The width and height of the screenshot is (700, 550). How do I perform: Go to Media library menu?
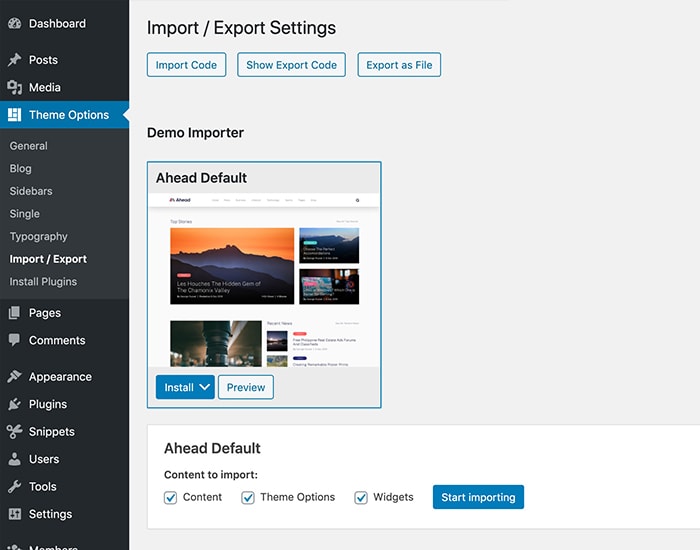pyautogui.click(x=45, y=88)
